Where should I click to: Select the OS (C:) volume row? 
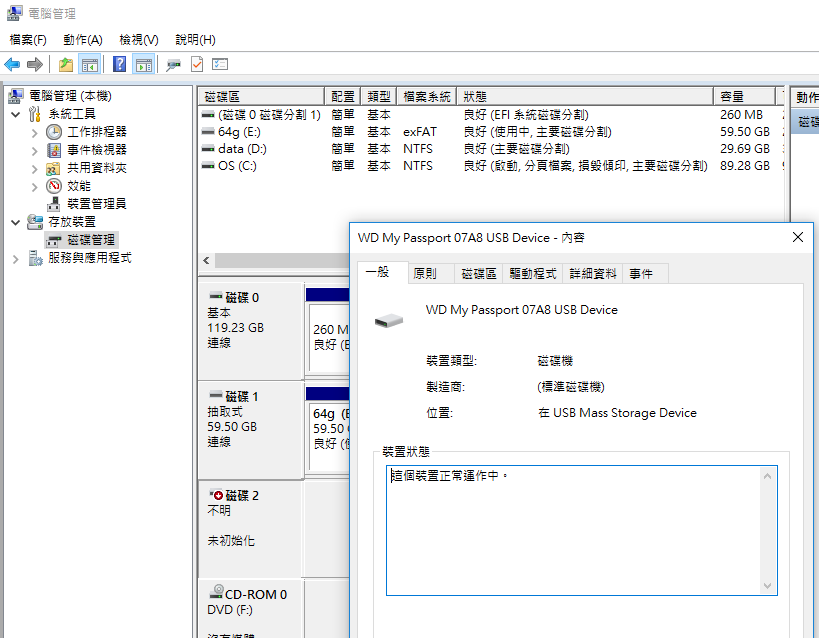[x=491, y=166]
